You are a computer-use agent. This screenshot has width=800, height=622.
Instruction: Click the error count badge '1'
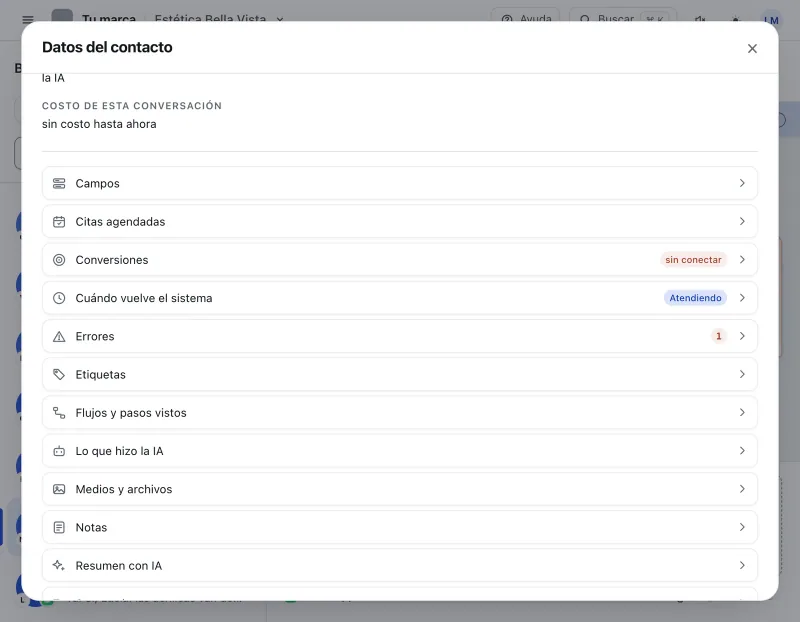(x=719, y=336)
